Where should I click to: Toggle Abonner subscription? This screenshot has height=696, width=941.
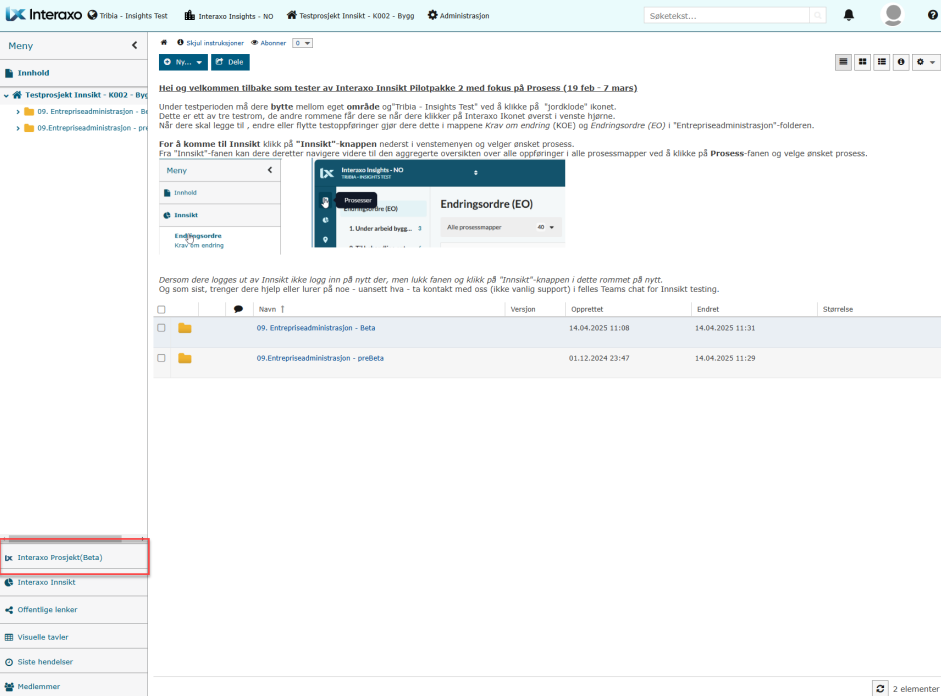point(268,43)
